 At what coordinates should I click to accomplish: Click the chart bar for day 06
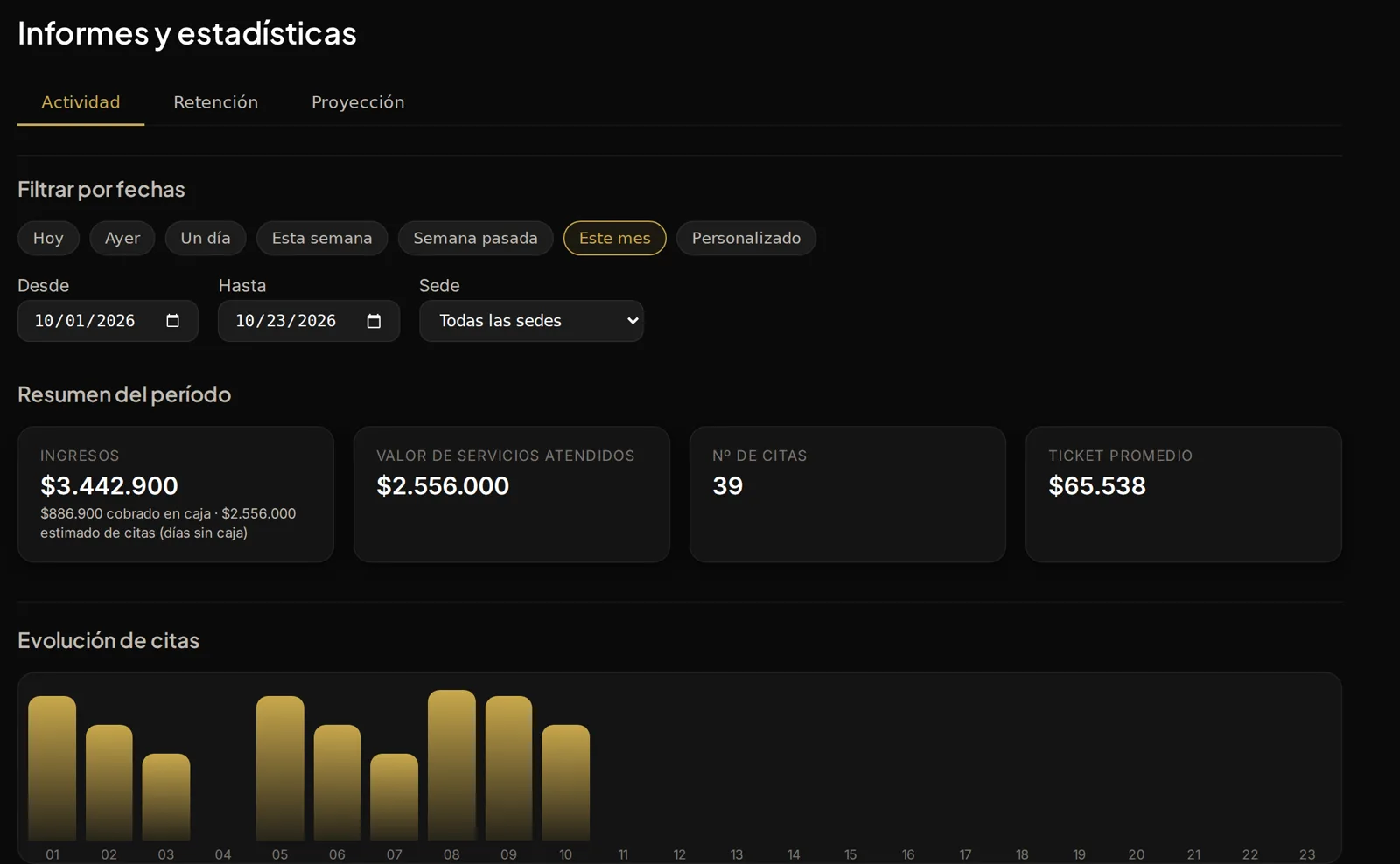coord(337,783)
